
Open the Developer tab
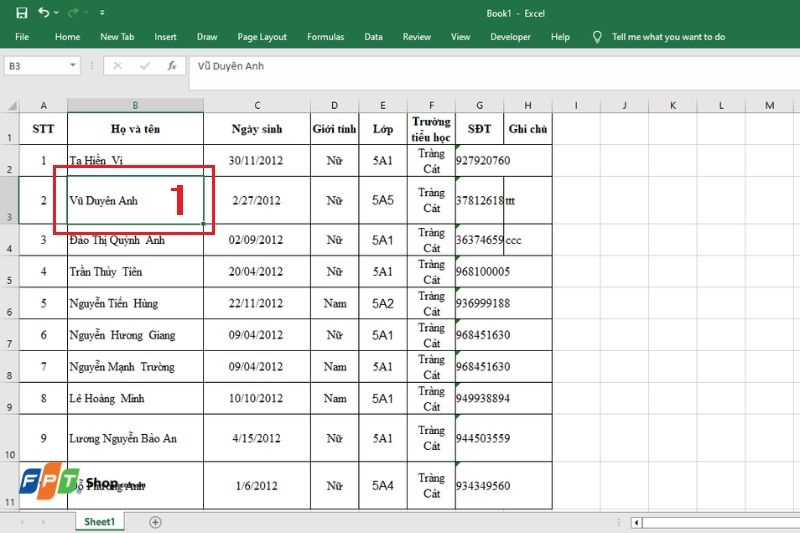pyautogui.click(x=510, y=37)
